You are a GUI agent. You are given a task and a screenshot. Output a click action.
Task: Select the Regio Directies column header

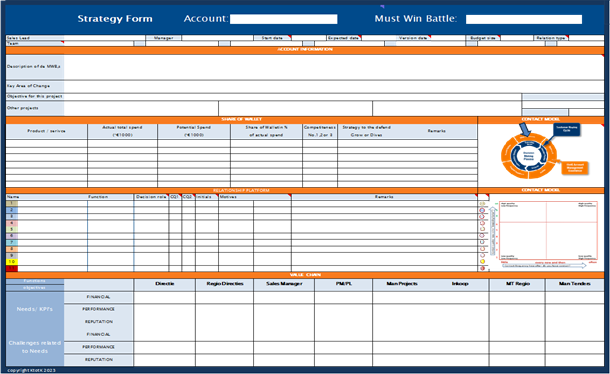(x=224, y=284)
